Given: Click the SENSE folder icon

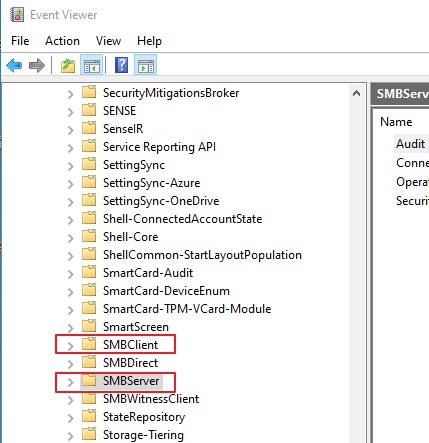Looking at the screenshot, I should (x=89, y=110).
